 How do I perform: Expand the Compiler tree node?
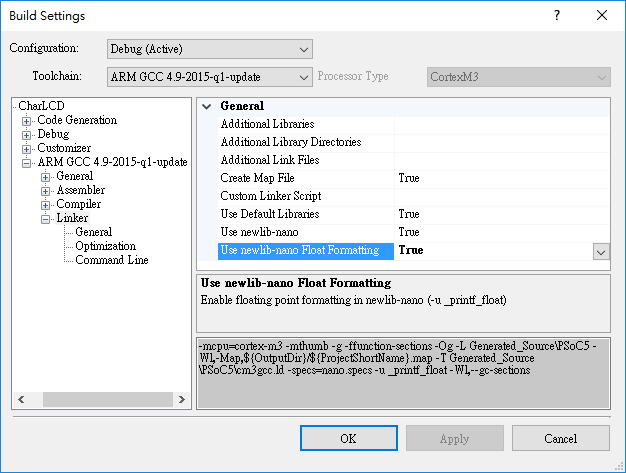46,205
